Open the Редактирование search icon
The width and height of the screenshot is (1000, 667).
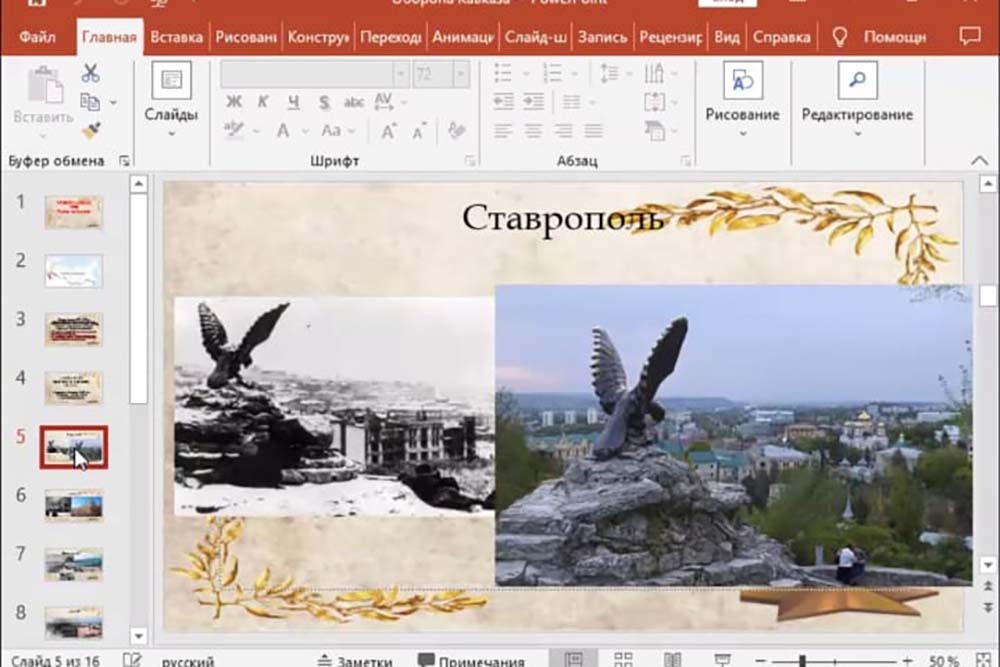(x=857, y=80)
